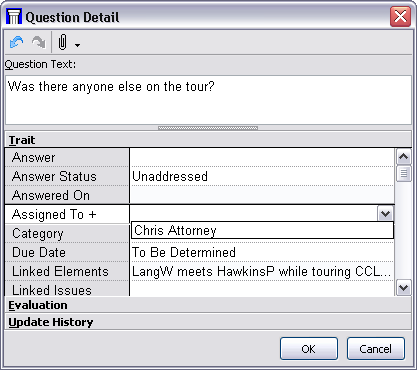Expand the Assigned To dropdown arrow
Viewport: 417px width, 370px height.
(385, 214)
